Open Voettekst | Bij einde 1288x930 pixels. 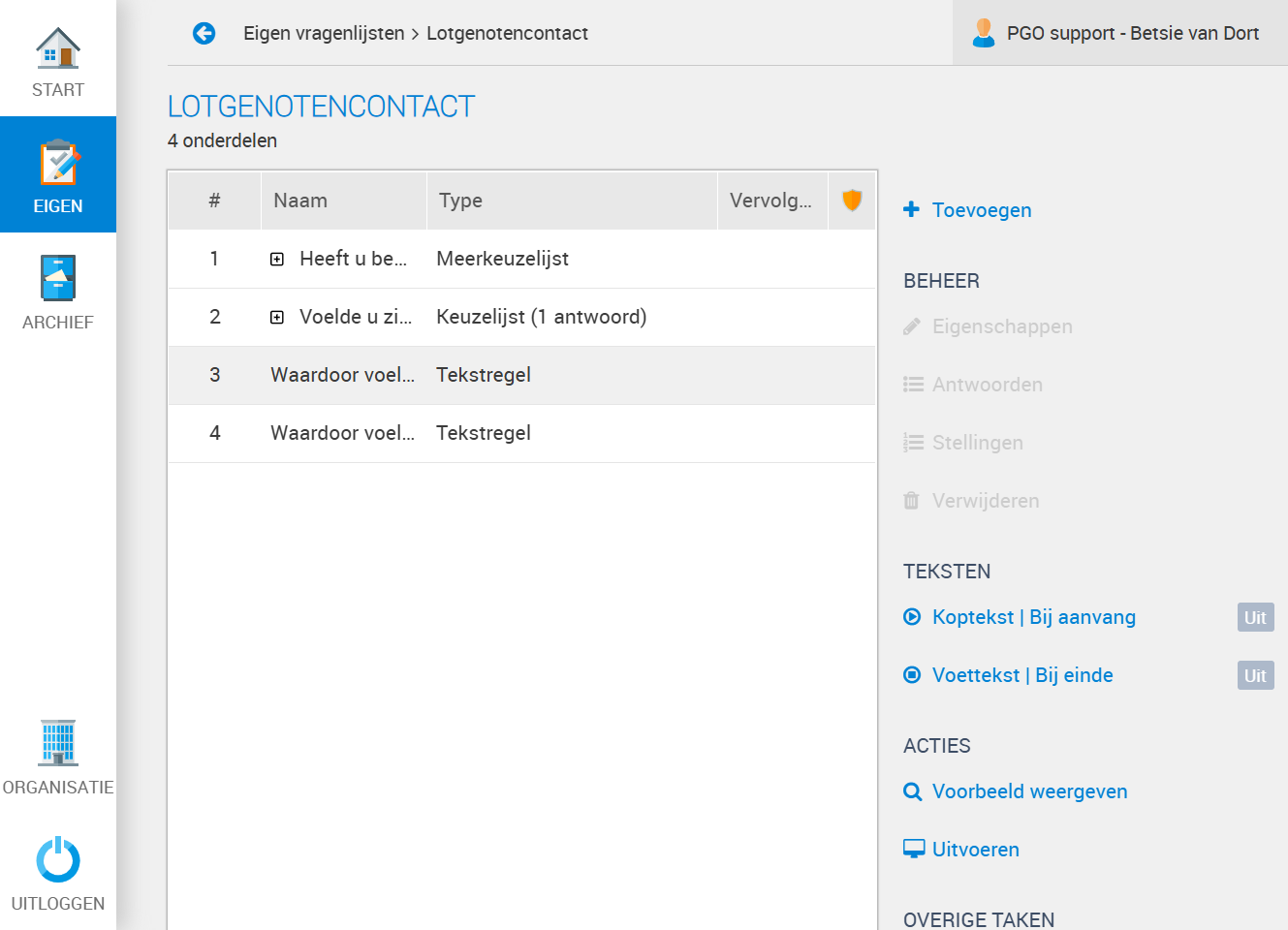pyautogui.click(x=1022, y=675)
